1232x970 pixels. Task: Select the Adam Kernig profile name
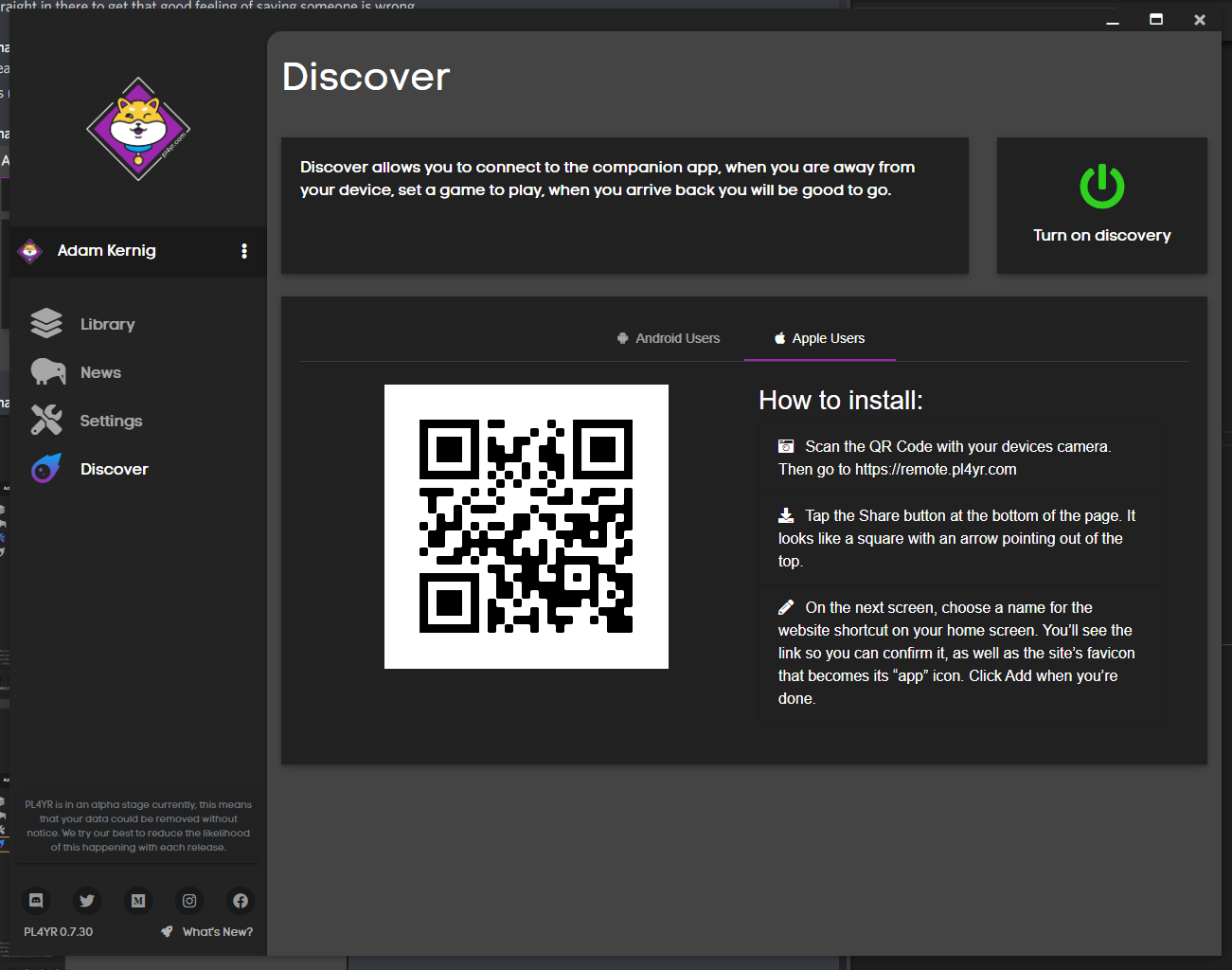tap(106, 250)
